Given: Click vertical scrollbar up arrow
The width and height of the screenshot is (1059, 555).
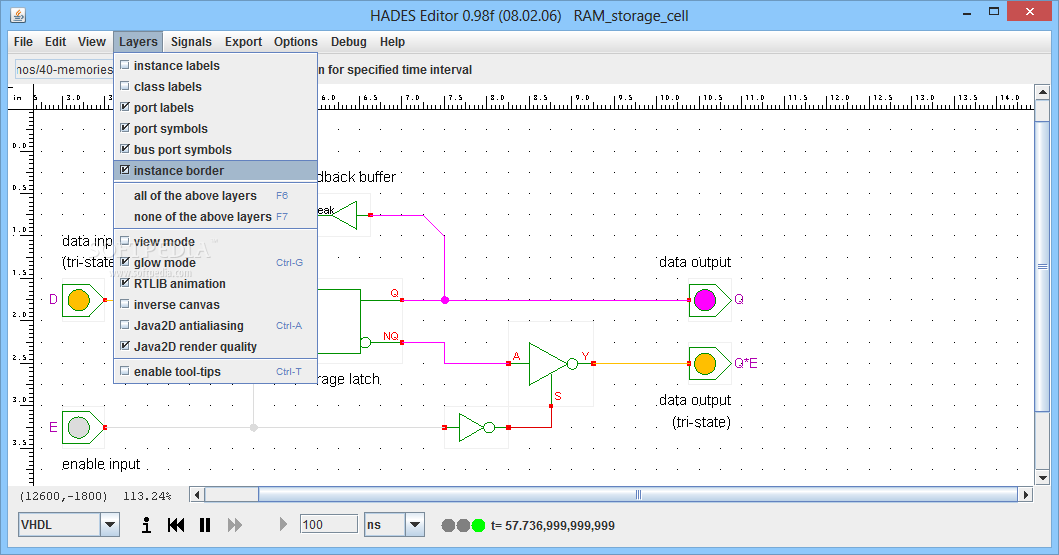Looking at the screenshot, I should point(1042,92).
